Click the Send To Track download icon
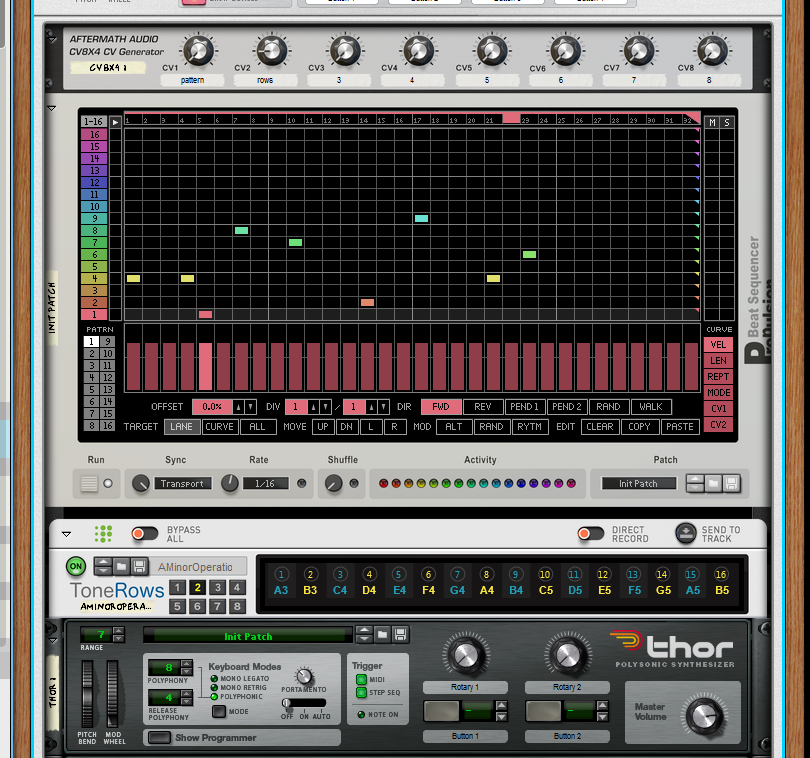 686,534
